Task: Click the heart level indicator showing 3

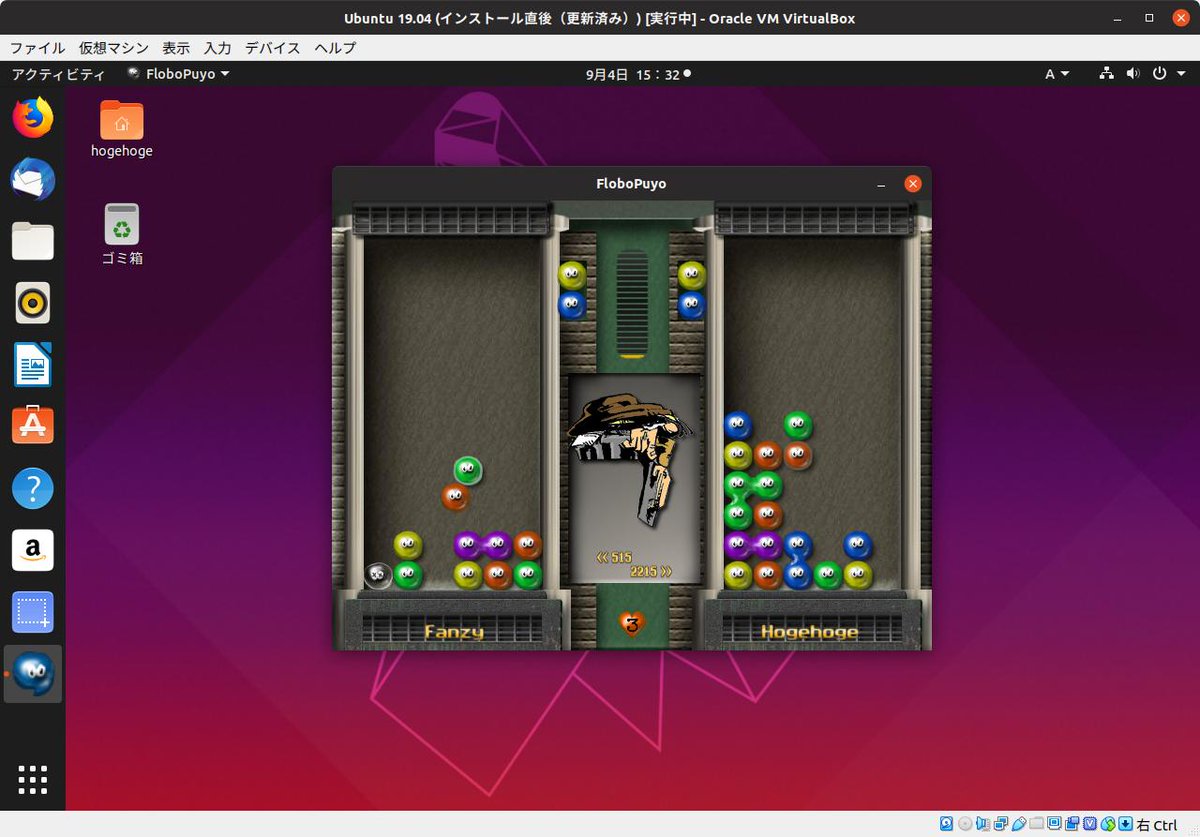Action: click(631, 624)
